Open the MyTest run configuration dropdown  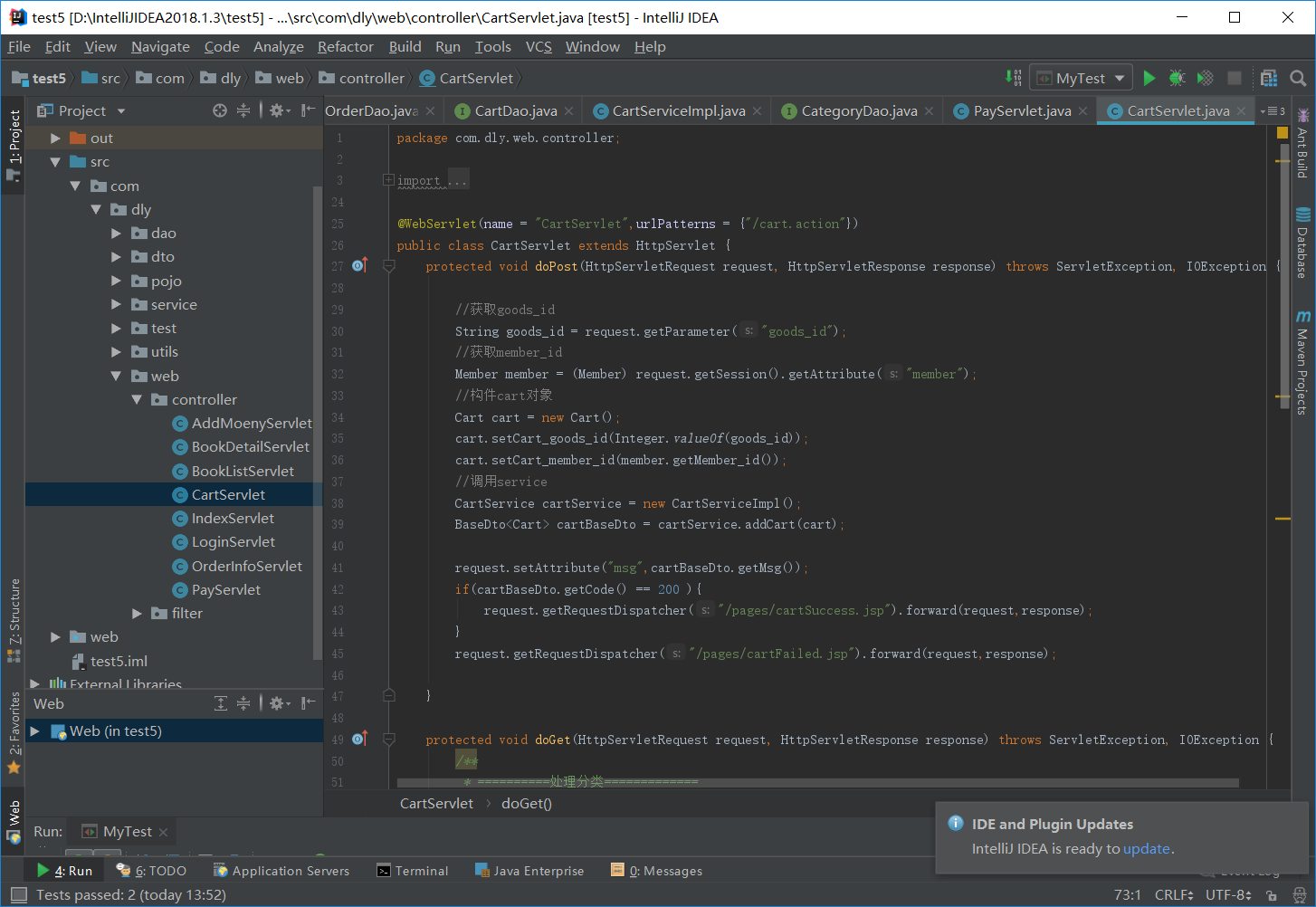[1081, 77]
